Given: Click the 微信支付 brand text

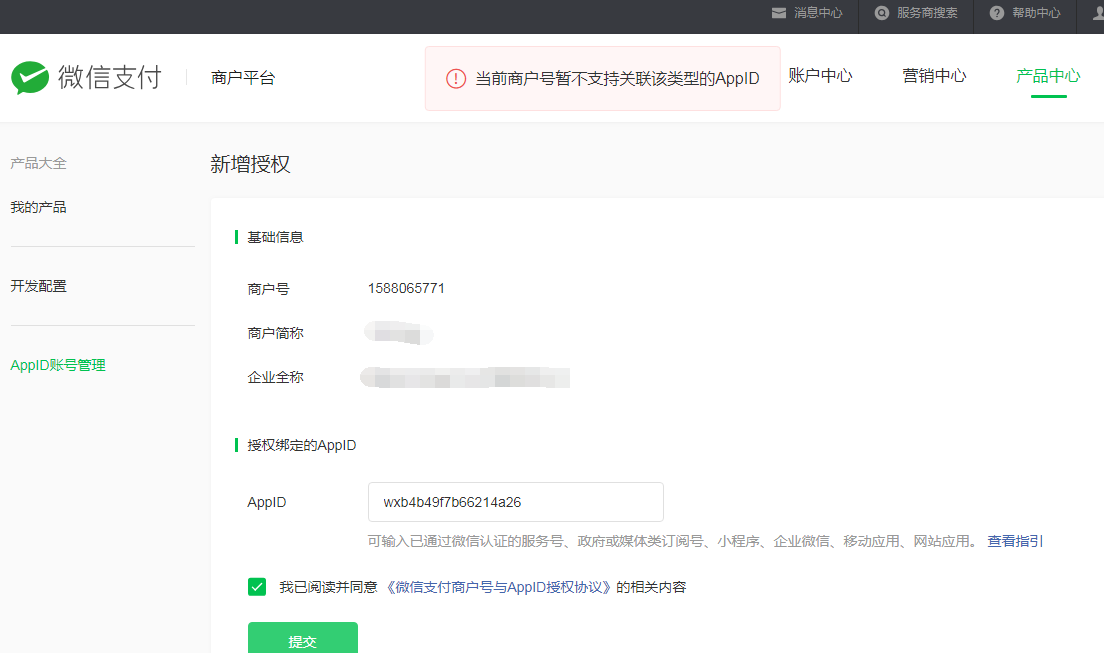Looking at the screenshot, I should click(x=110, y=77).
